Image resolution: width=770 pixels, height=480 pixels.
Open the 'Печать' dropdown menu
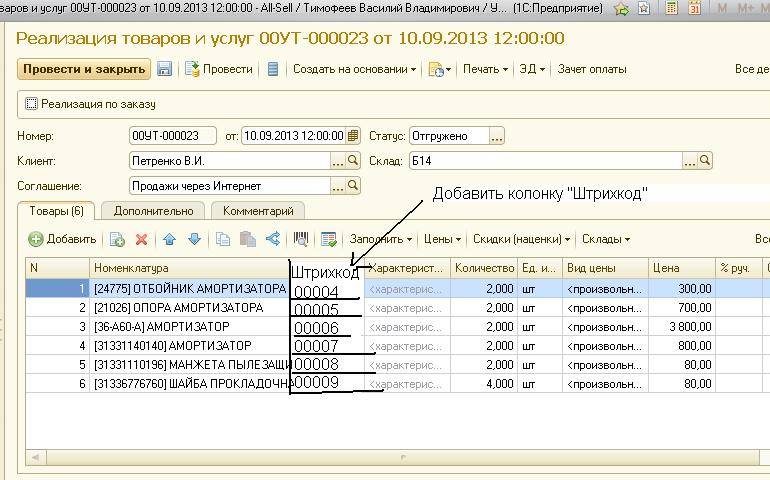[485, 69]
